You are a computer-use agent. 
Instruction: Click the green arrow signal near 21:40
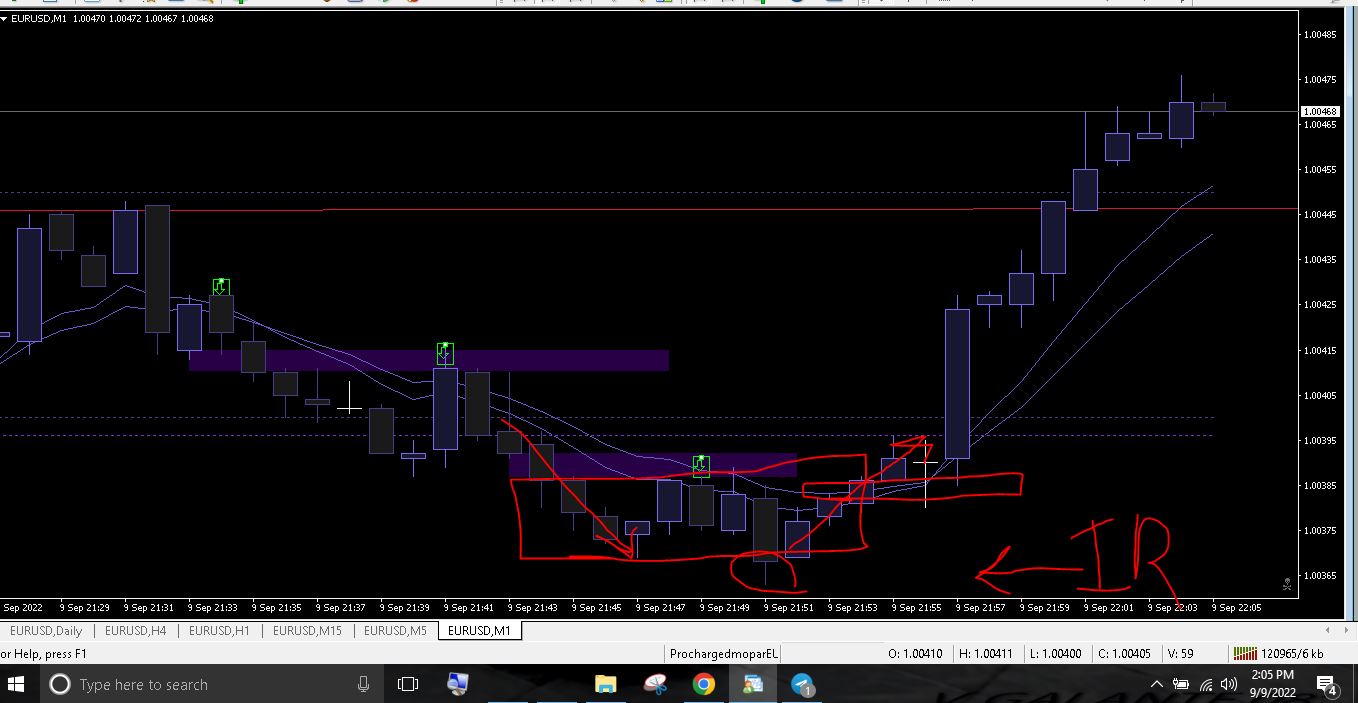445,352
